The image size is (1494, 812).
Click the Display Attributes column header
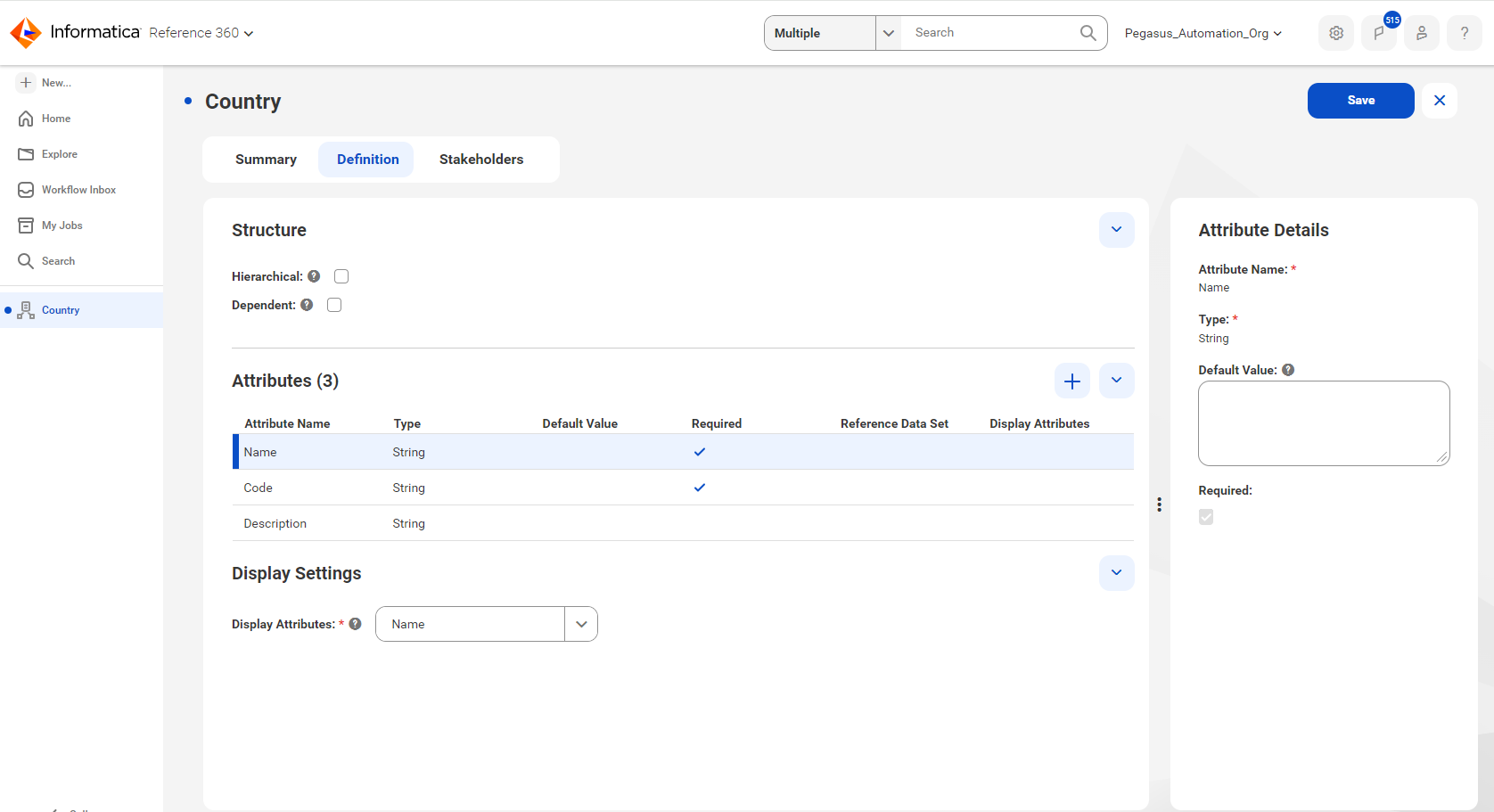tap(1039, 423)
